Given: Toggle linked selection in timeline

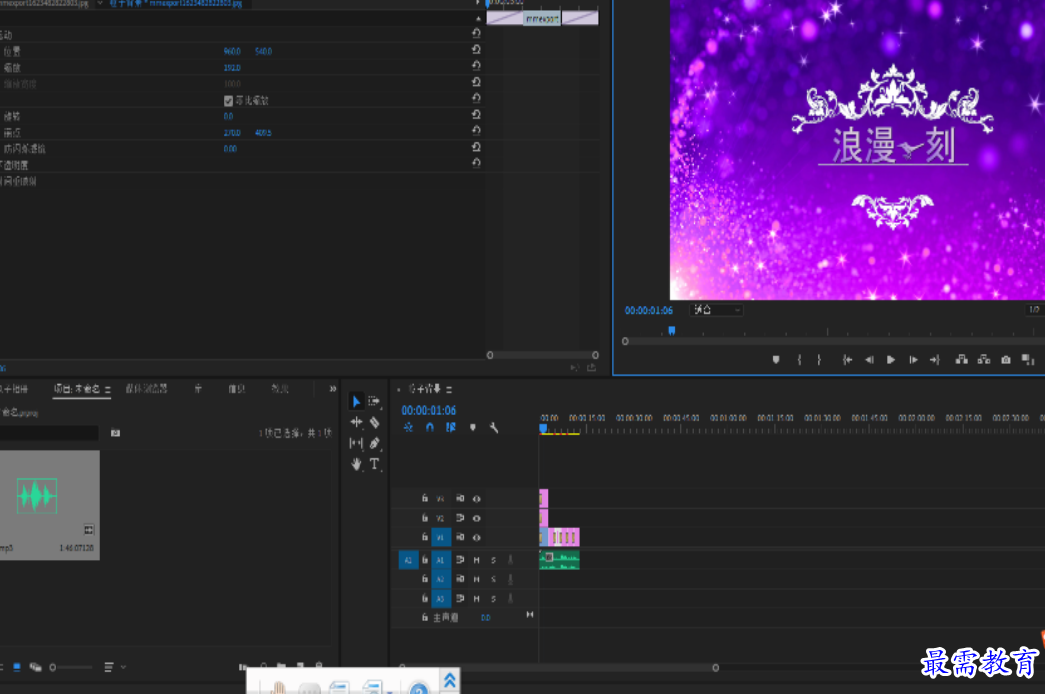Looking at the screenshot, I should (x=451, y=427).
